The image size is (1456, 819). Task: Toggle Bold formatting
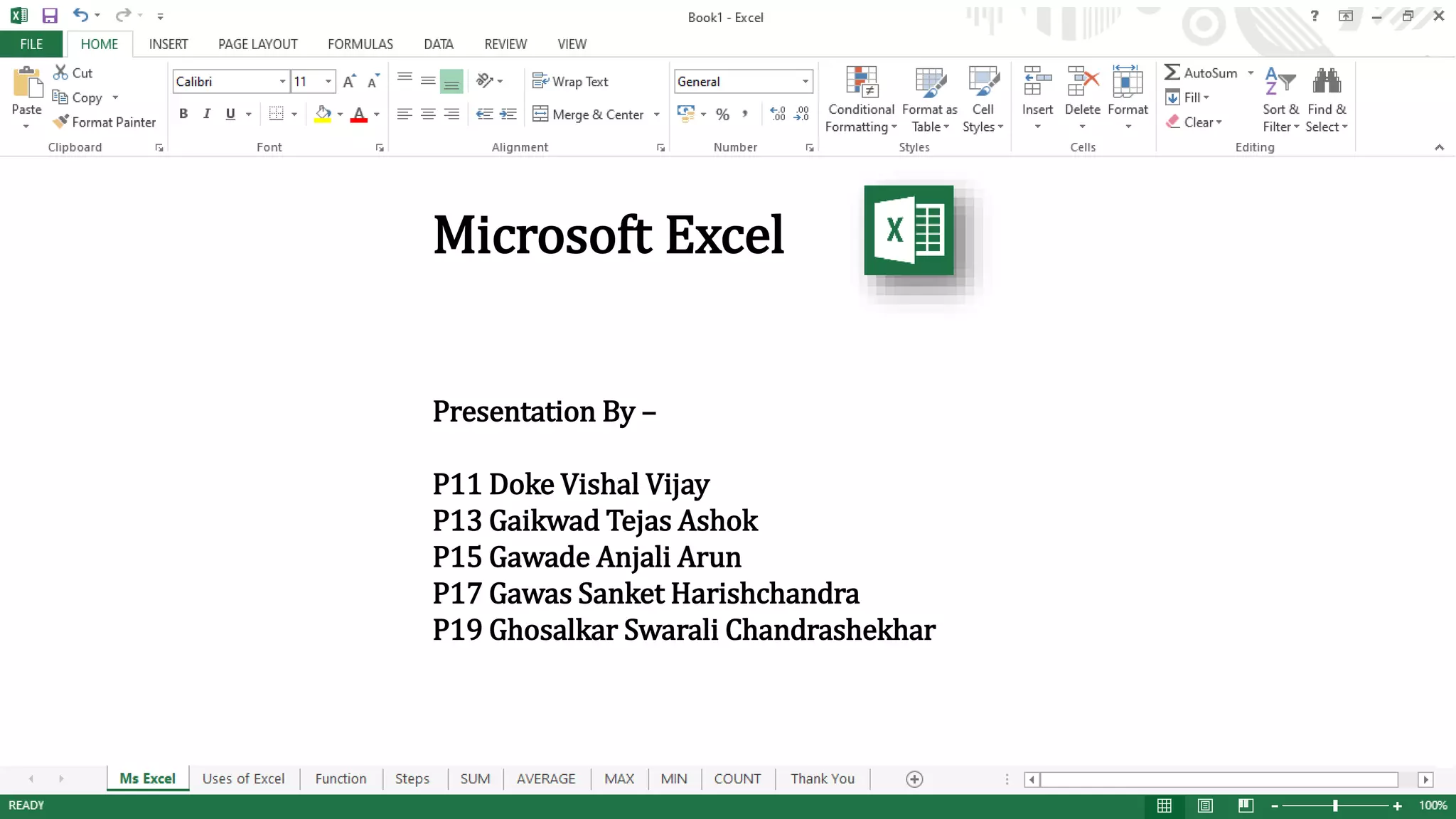coord(183,114)
